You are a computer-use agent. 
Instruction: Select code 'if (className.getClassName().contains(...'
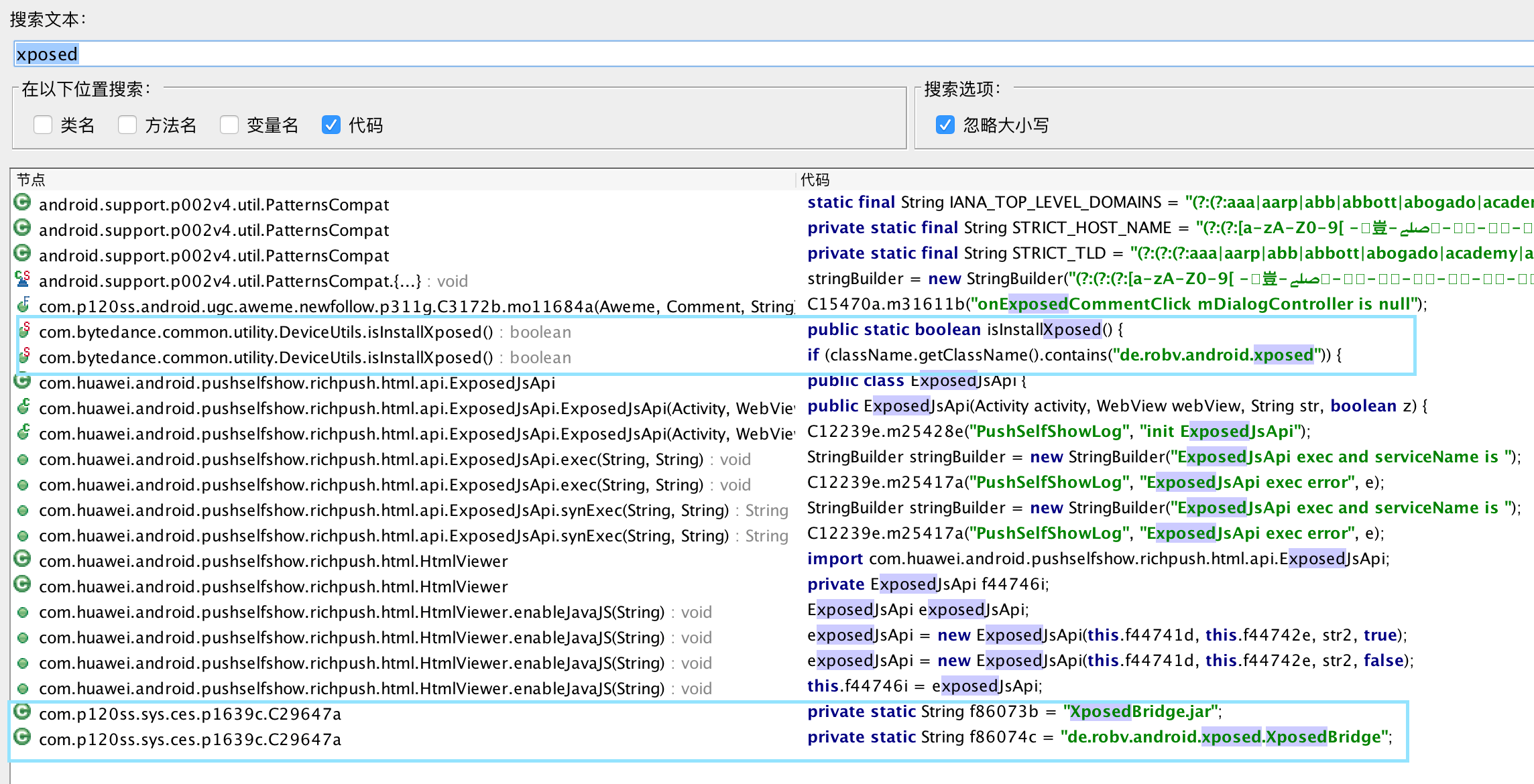(1074, 356)
